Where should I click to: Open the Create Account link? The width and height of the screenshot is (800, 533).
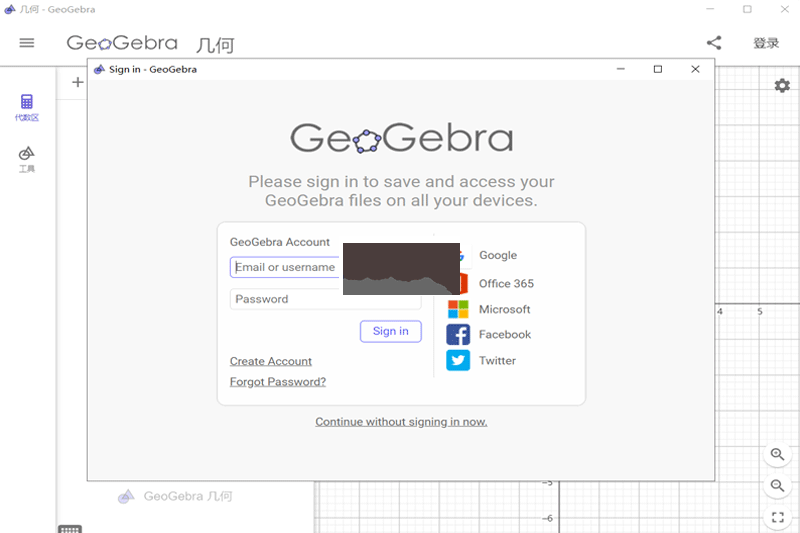pos(271,362)
